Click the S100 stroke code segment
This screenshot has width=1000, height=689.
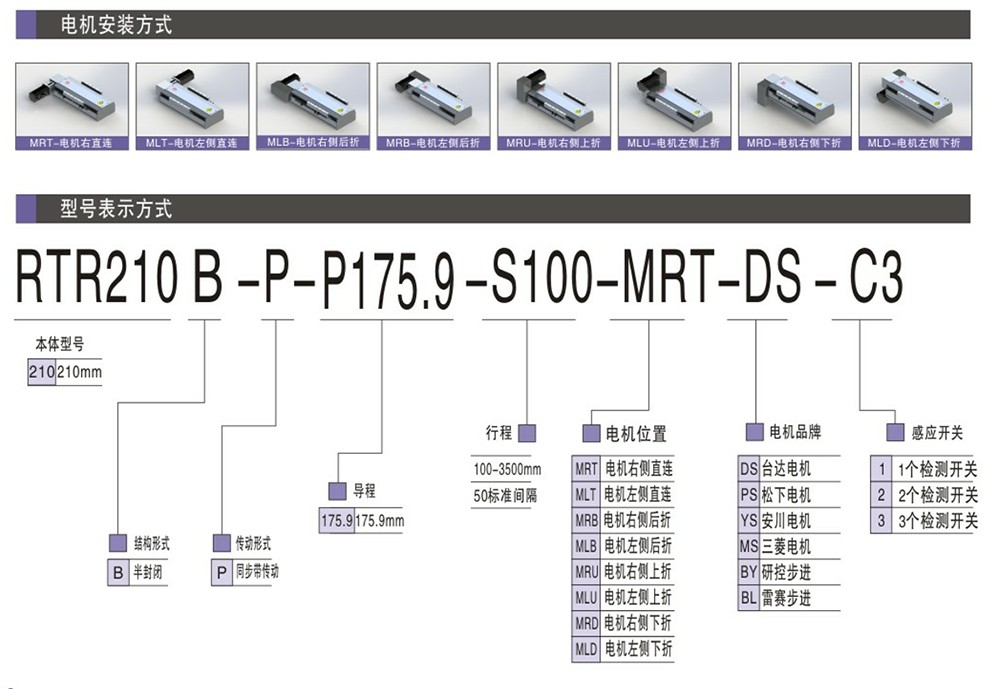coord(541,277)
